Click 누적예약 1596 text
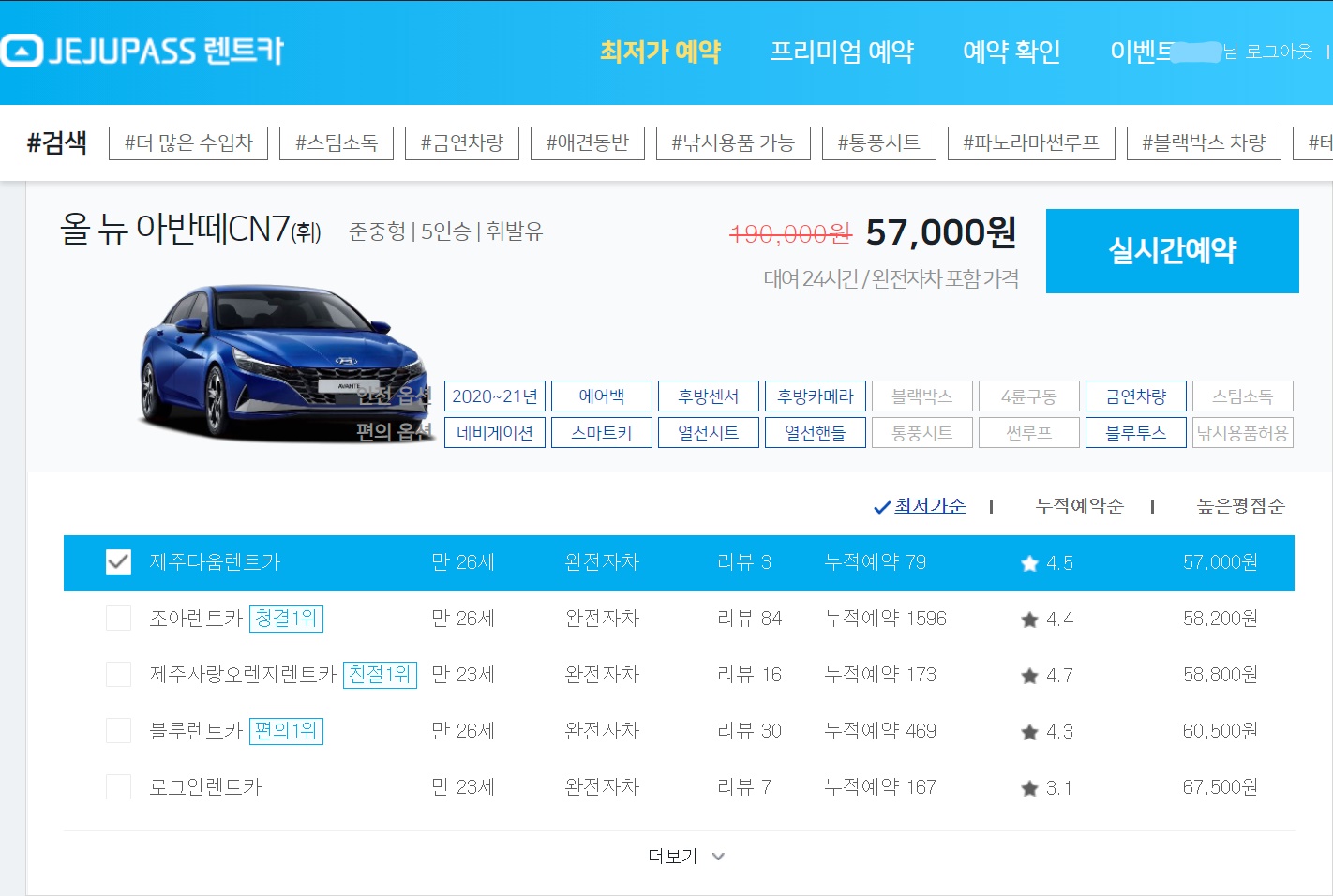This screenshot has width=1333, height=896. pos(885,619)
